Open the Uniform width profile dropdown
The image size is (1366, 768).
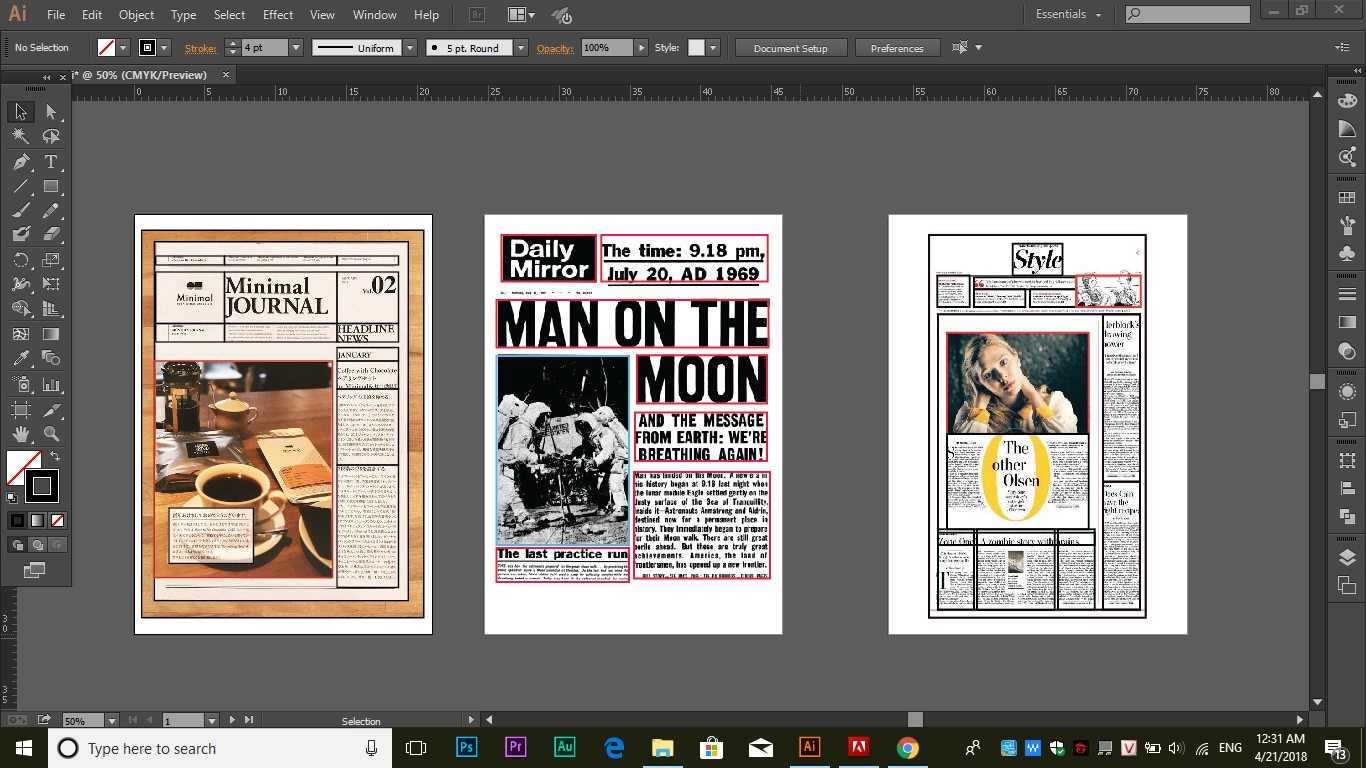coord(410,48)
